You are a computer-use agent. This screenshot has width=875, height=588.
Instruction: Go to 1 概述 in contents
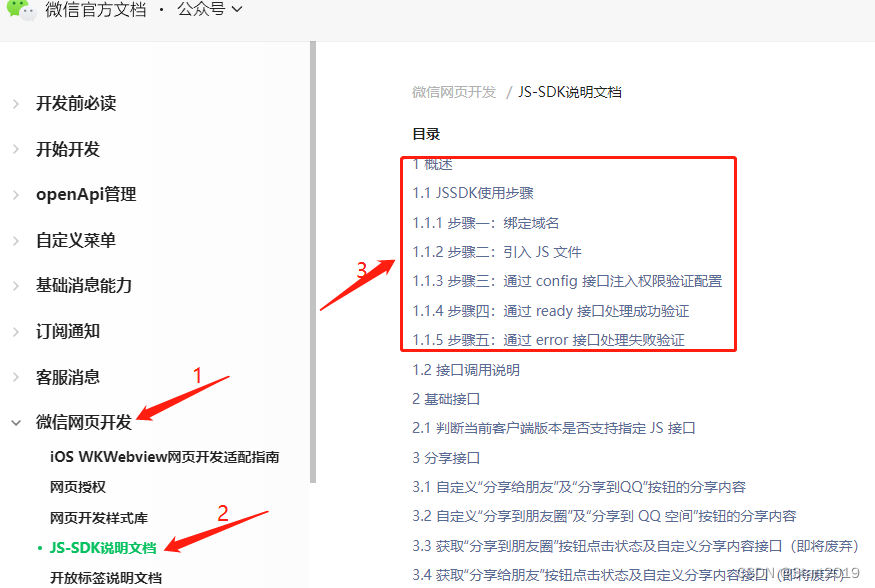432,164
